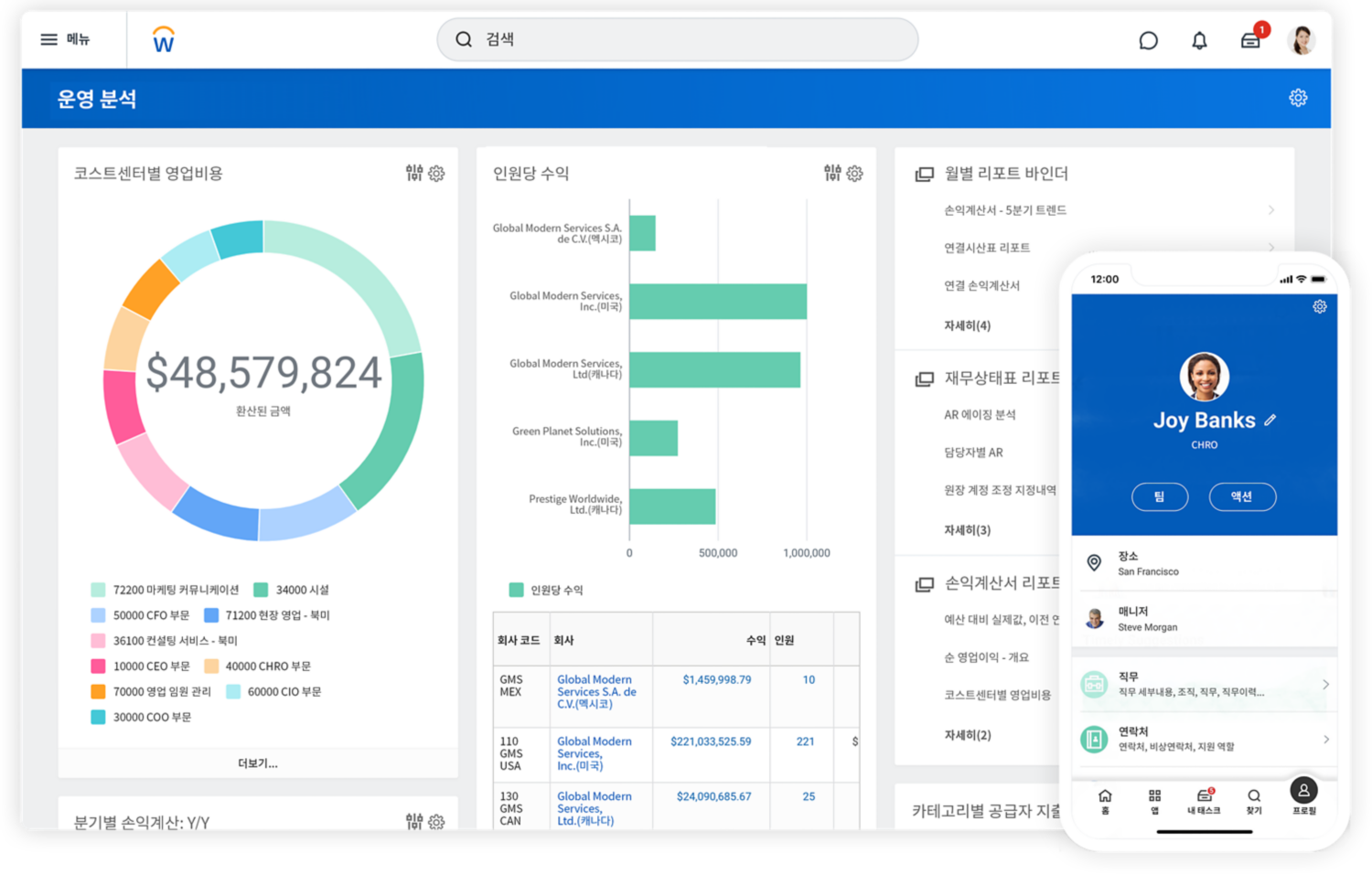Tap the 앱 grid icon in phone bottom bar
The height and width of the screenshot is (885, 1372).
[x=1154, y=796]
